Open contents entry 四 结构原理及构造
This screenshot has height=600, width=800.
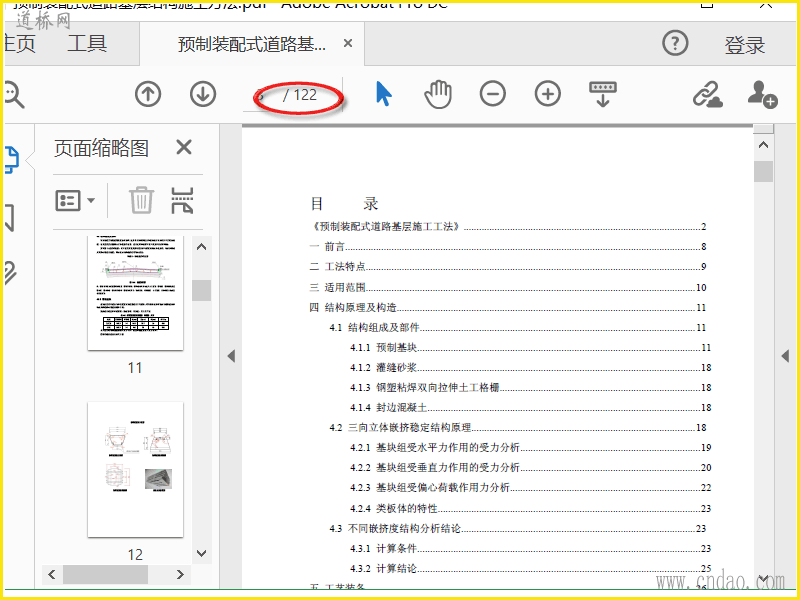508,307
